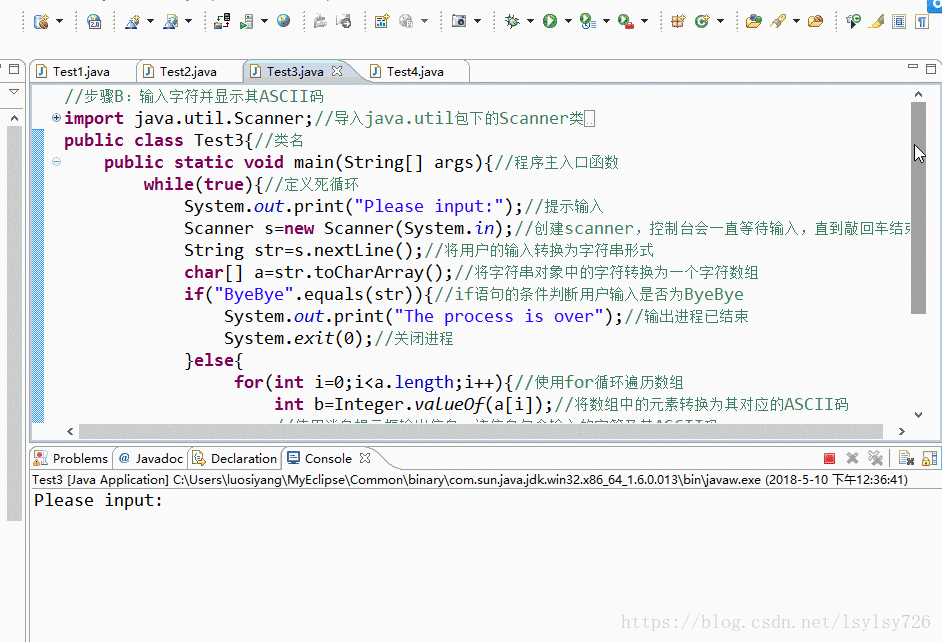The width and height of the screenshot is (942, 642).
Task: Toggle the Scroll Lock console icon
Action: point(929,458)
